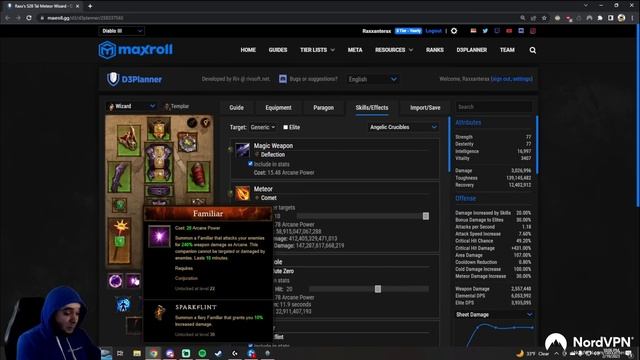This screenshot has height=360, width=640.
Task: Click the D3Planner shield icon
Action: (113, 79)
